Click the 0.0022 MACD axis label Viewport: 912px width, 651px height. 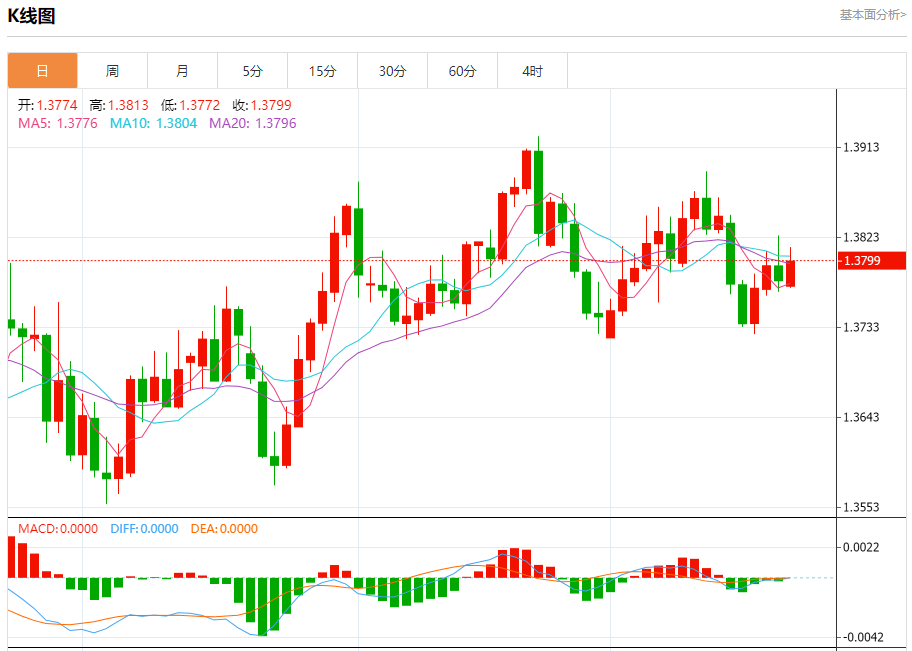860,547
